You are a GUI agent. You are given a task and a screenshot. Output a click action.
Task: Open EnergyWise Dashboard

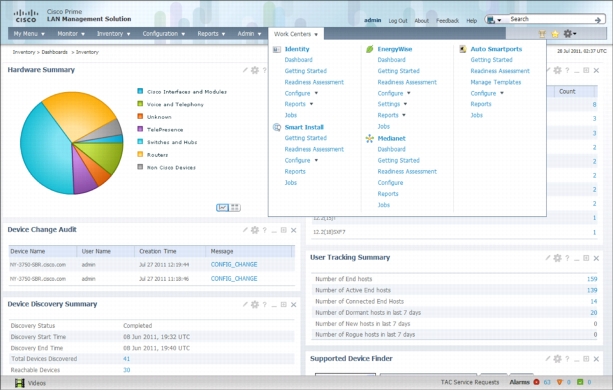[x=391, y=60]
